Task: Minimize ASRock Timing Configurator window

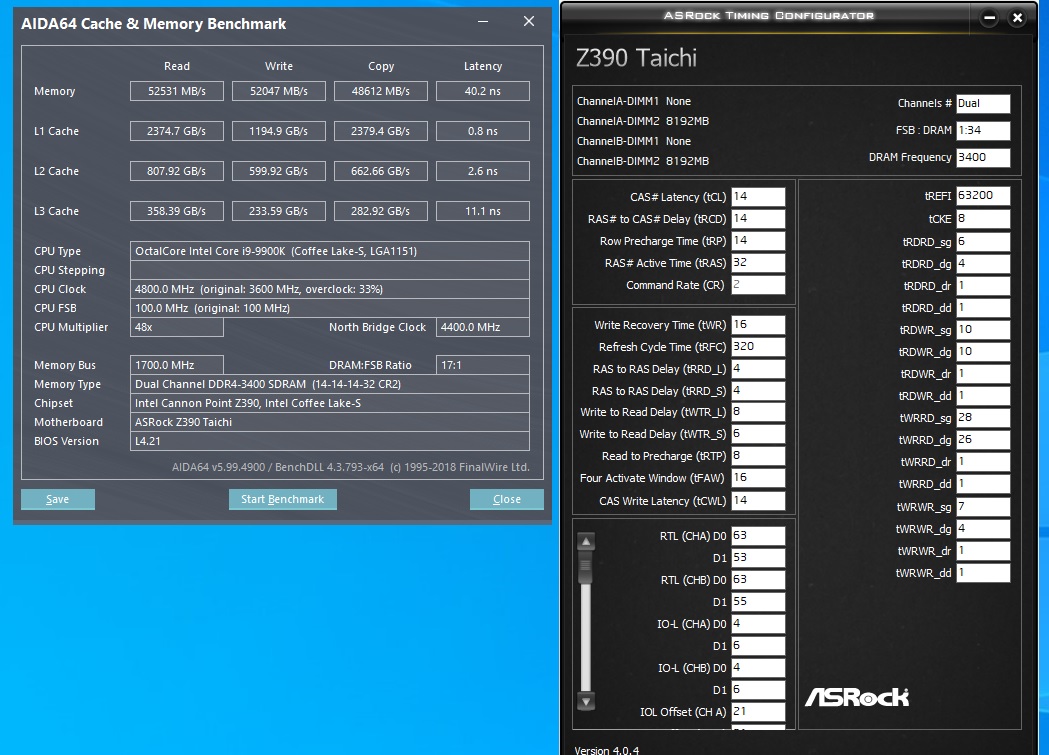Action: pos(989,18)
